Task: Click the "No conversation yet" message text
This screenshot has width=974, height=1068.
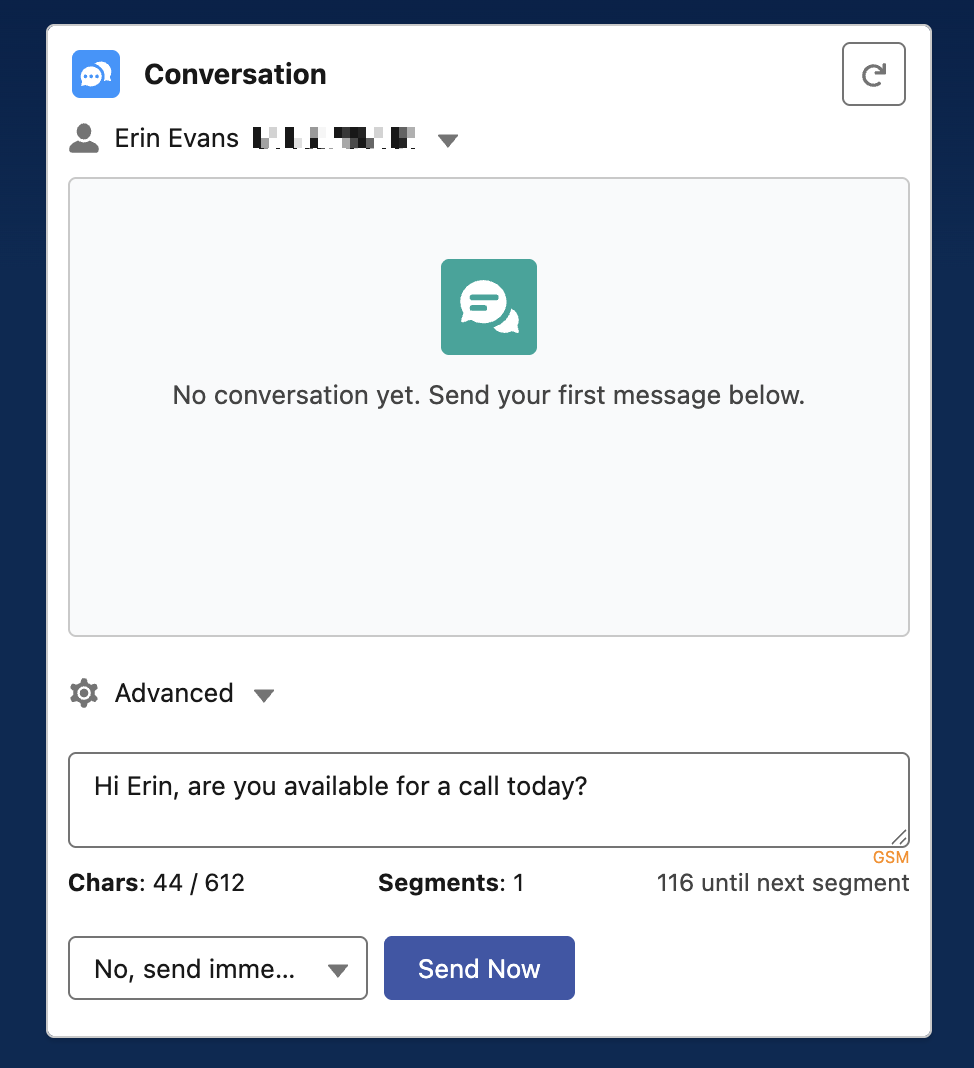Action: pos(488,395)
